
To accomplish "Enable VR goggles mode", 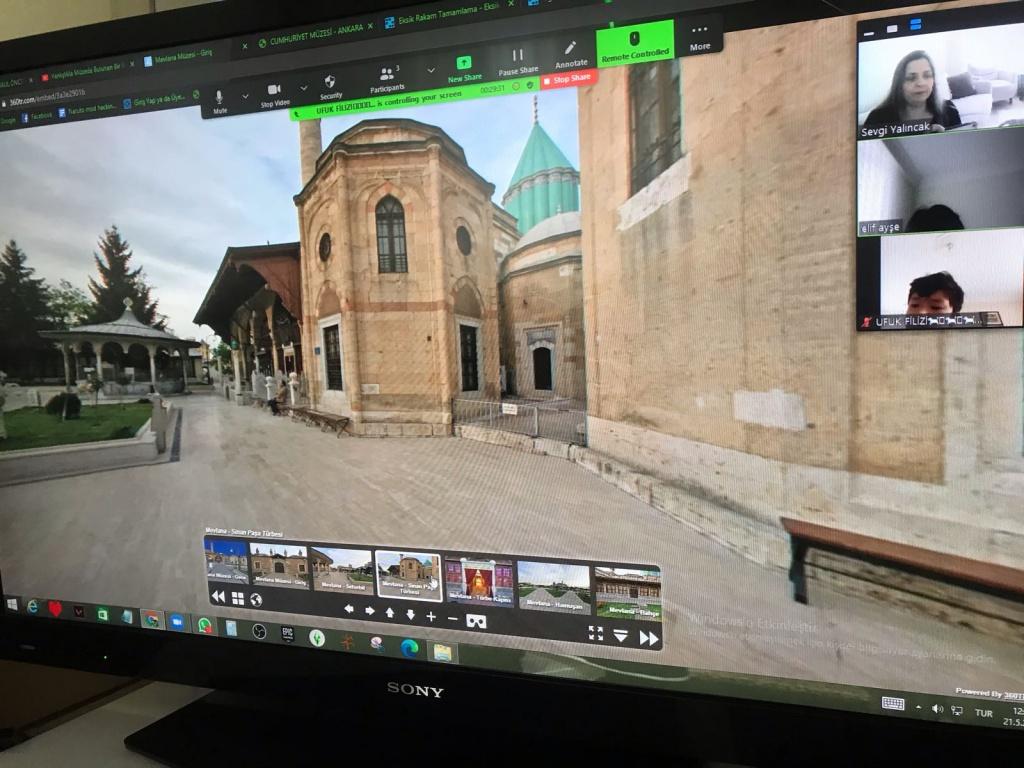I will tap(476, 621).
